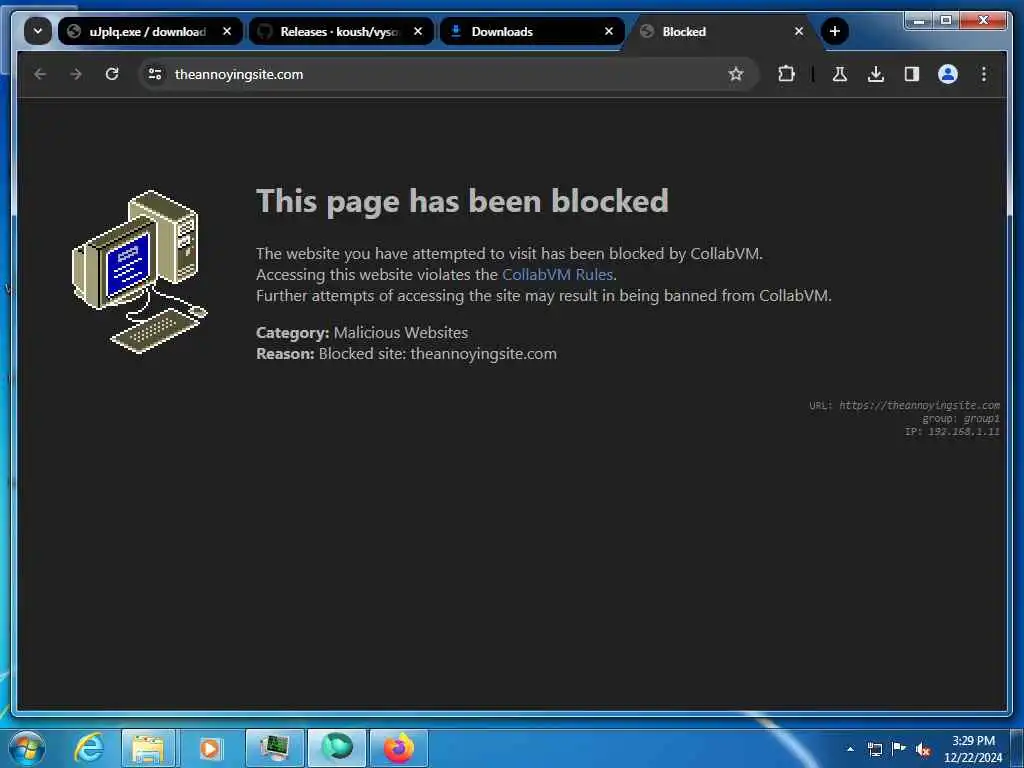Show hidden system tray icons arrow
The image size is (1024, 768).
pyautogui.click(x=850, y=749)
